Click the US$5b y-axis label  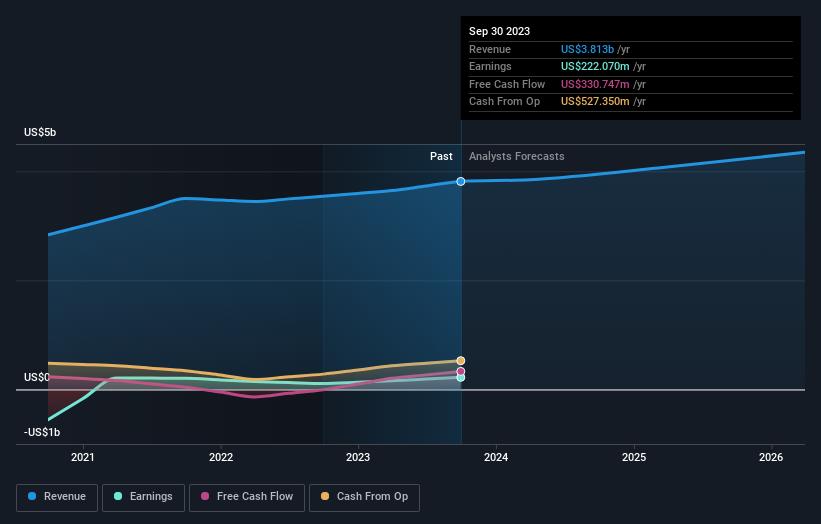point(40,132)
